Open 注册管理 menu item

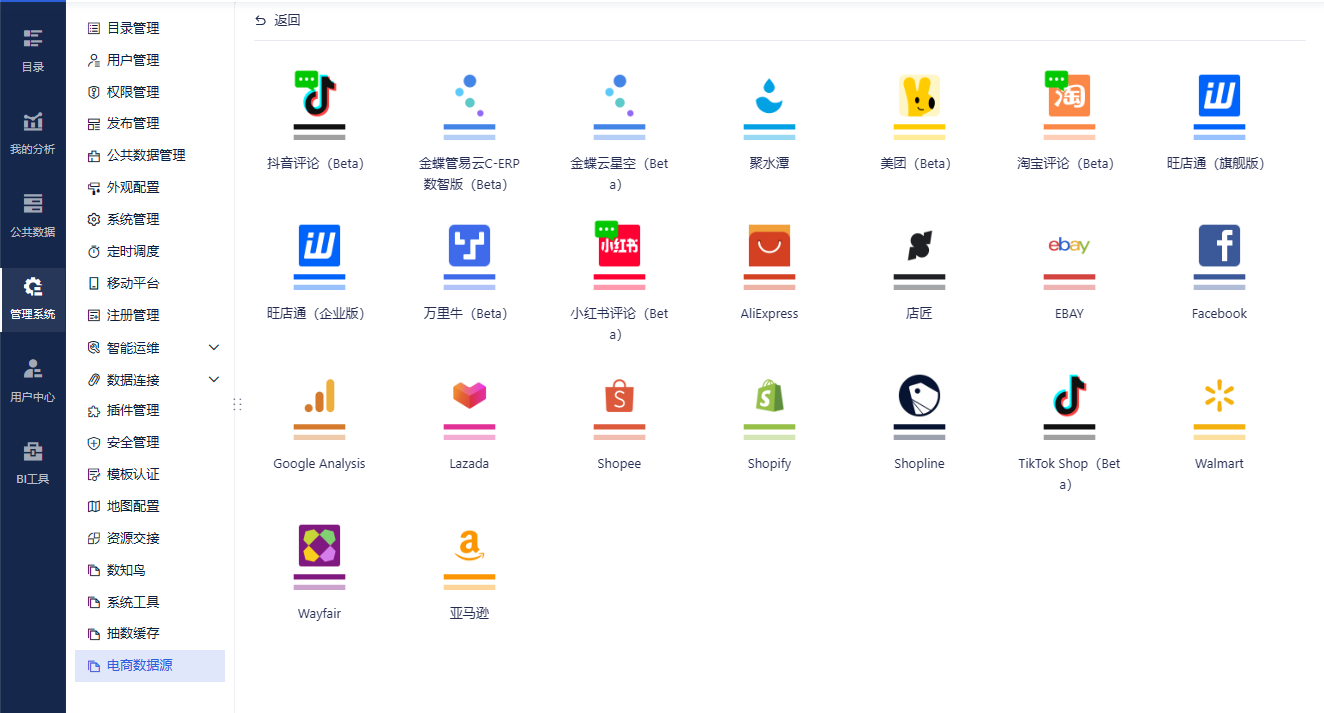click(150, 315)
